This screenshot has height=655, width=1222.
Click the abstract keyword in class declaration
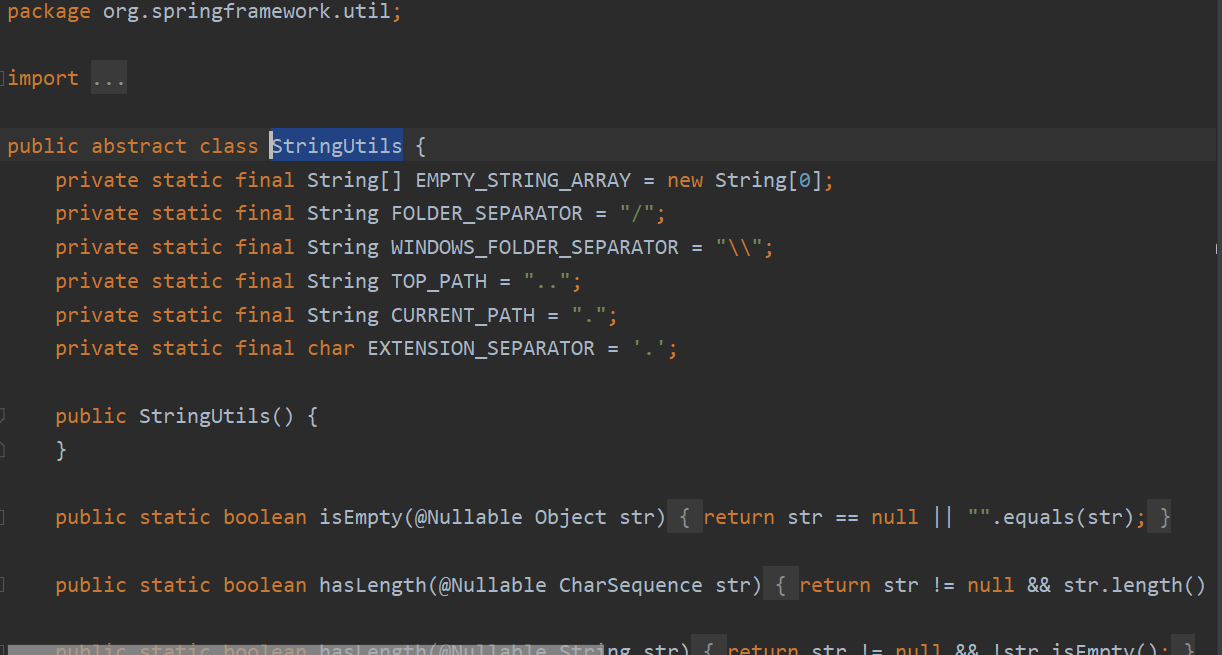pyautogui.click(x=139, y=146)
